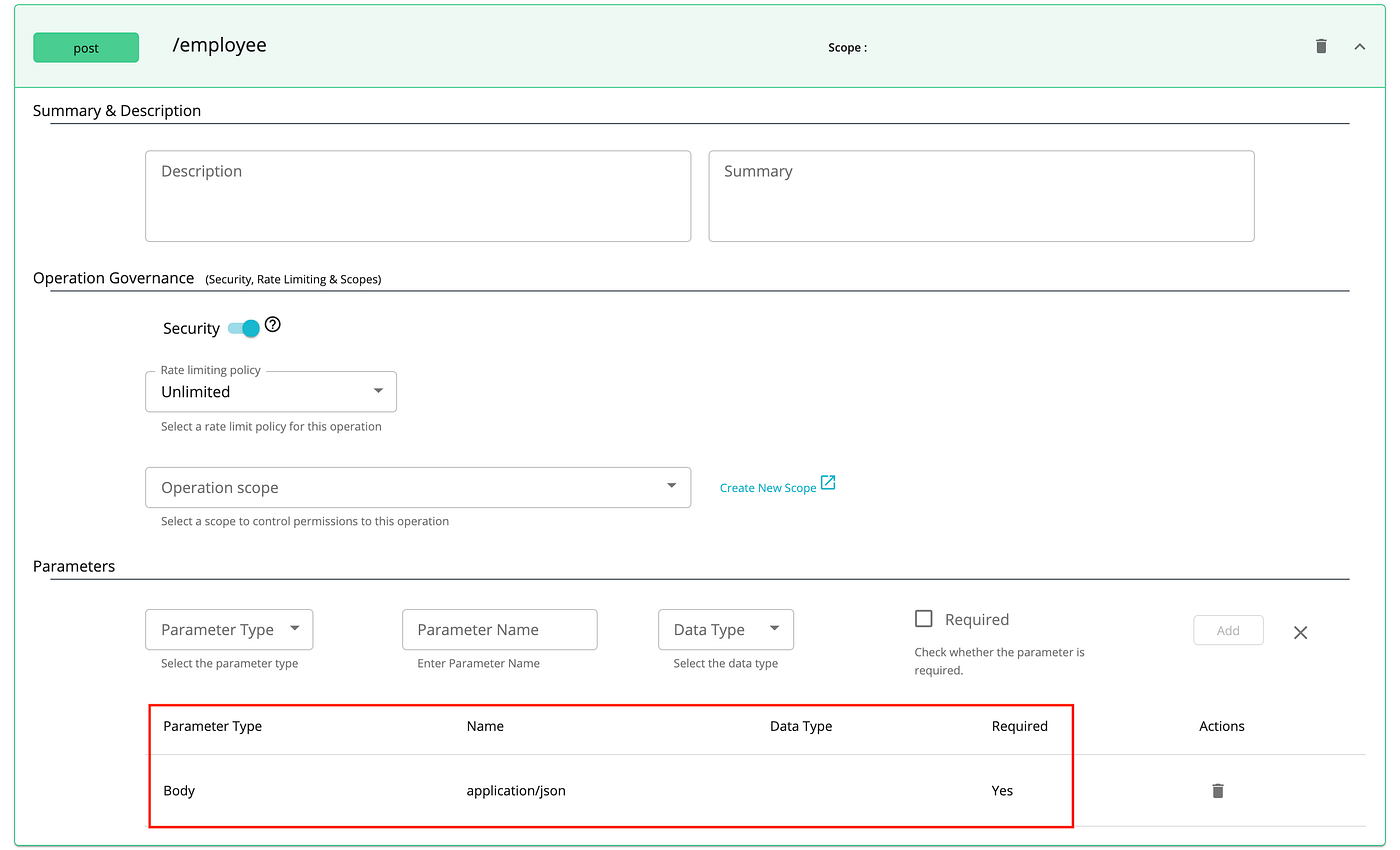Check the Required checkbox
The width and height of the screenshot is (1400, 850).
point(924,618)
